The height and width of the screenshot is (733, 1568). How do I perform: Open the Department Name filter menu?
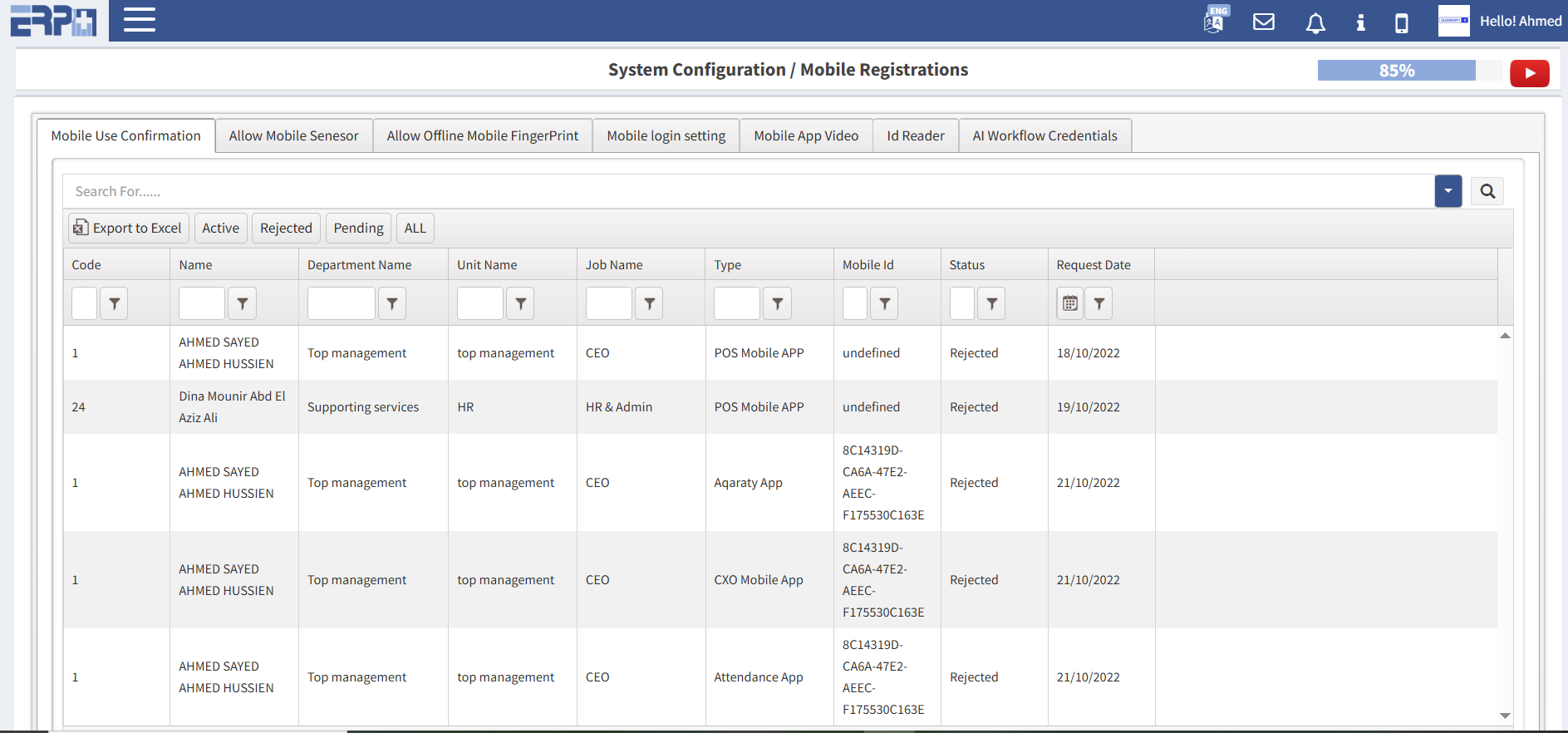[x=391, y=303]
